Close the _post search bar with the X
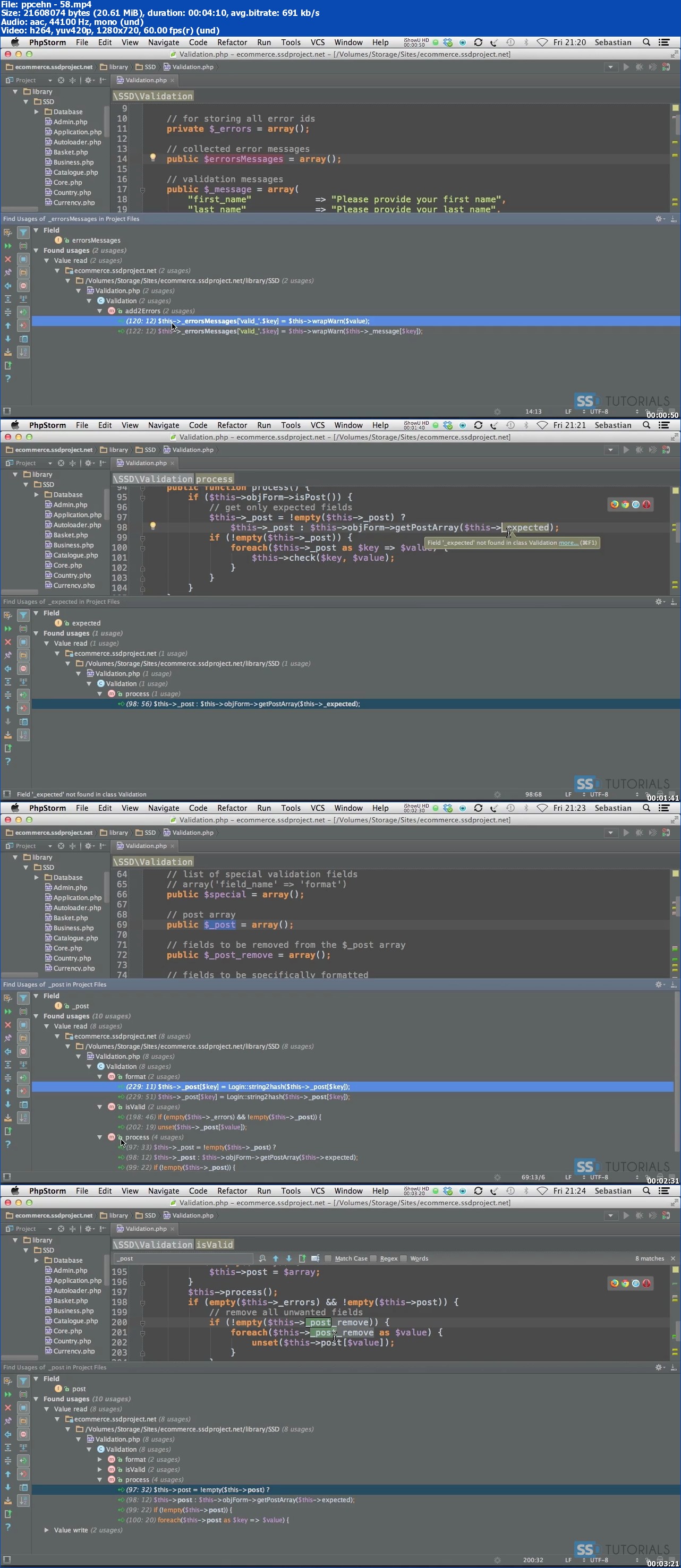681x1568 pixels. [x=673, y=1258]
